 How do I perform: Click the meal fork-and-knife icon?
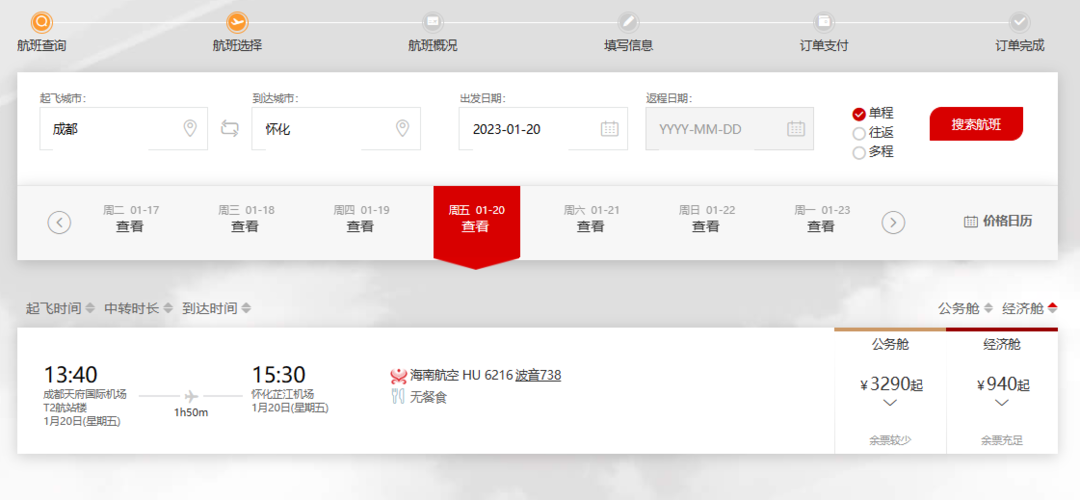[x=397, y=397]
